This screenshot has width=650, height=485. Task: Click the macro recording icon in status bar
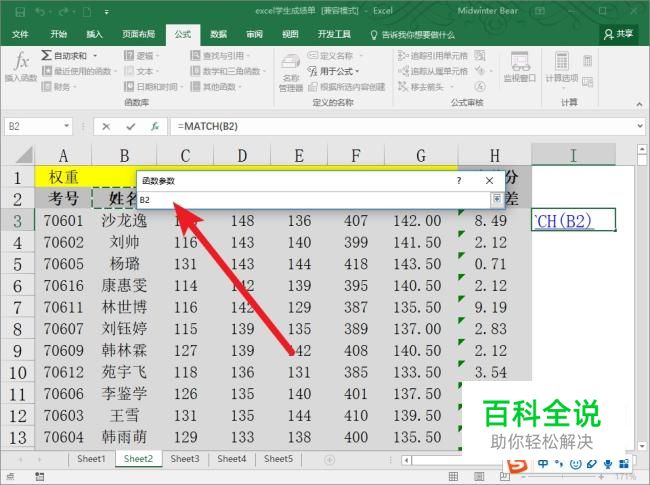point(39,477)
